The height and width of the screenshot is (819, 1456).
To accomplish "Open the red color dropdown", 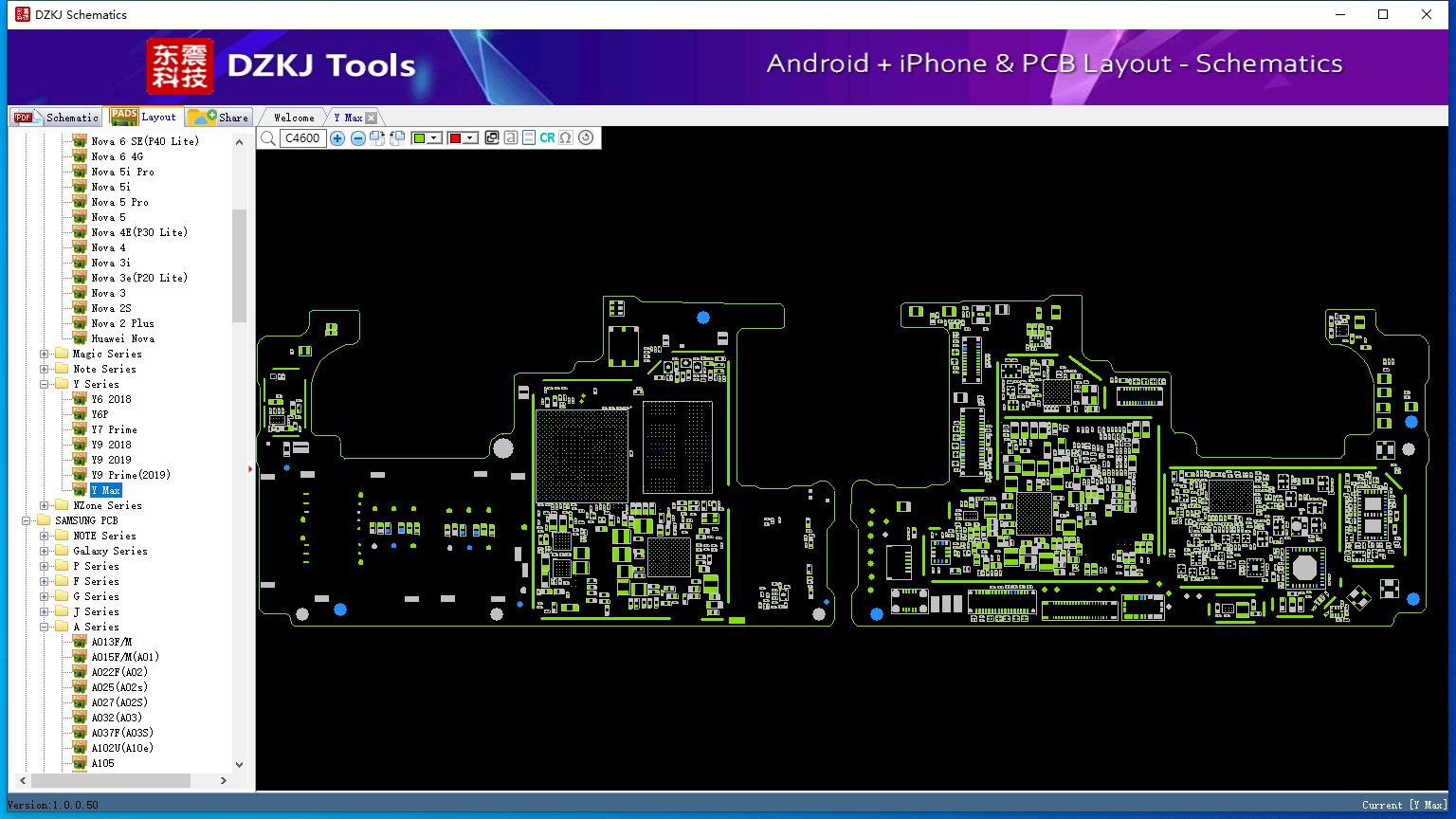I will tap(471, 138).
